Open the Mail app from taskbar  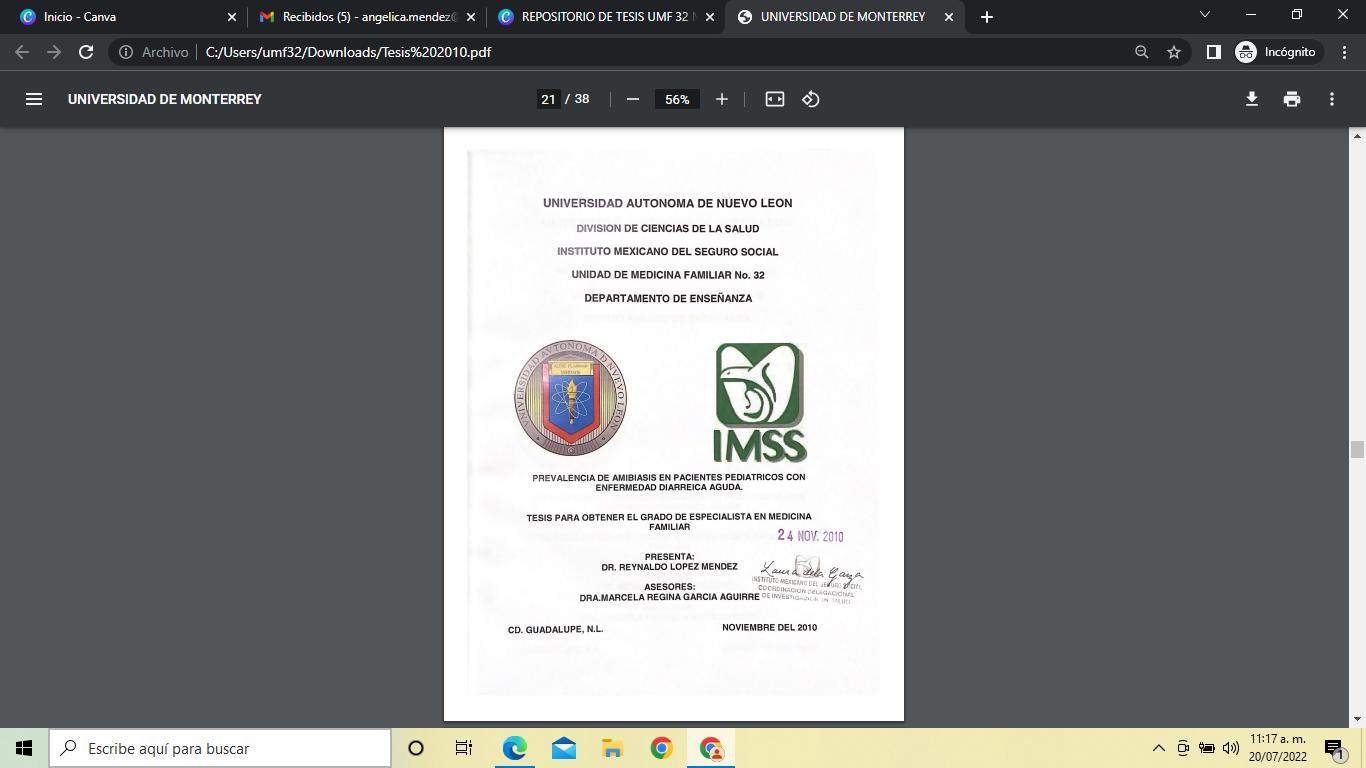coord(563,748)
